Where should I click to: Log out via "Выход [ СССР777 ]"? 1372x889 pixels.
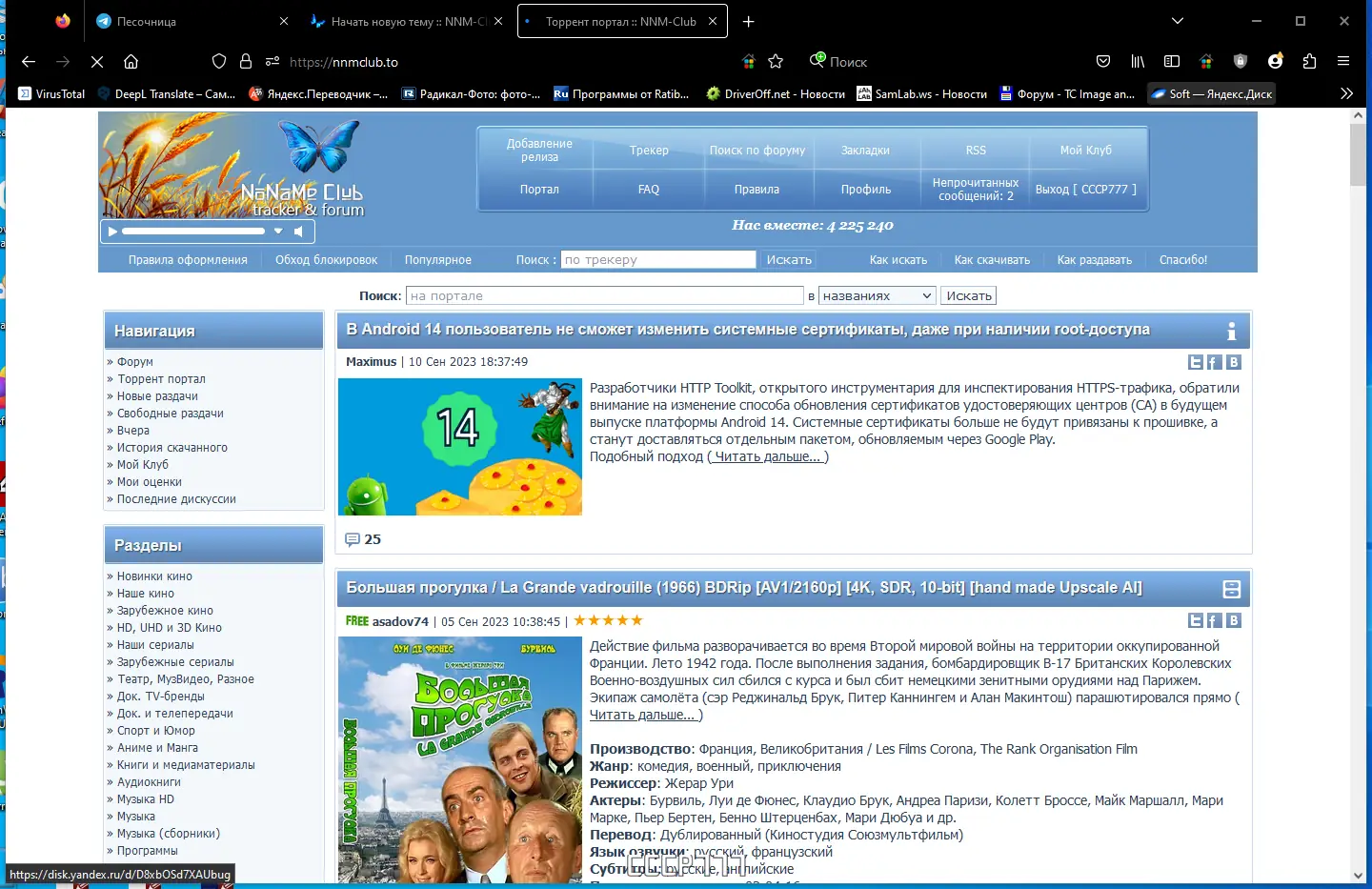point(1086,190)
